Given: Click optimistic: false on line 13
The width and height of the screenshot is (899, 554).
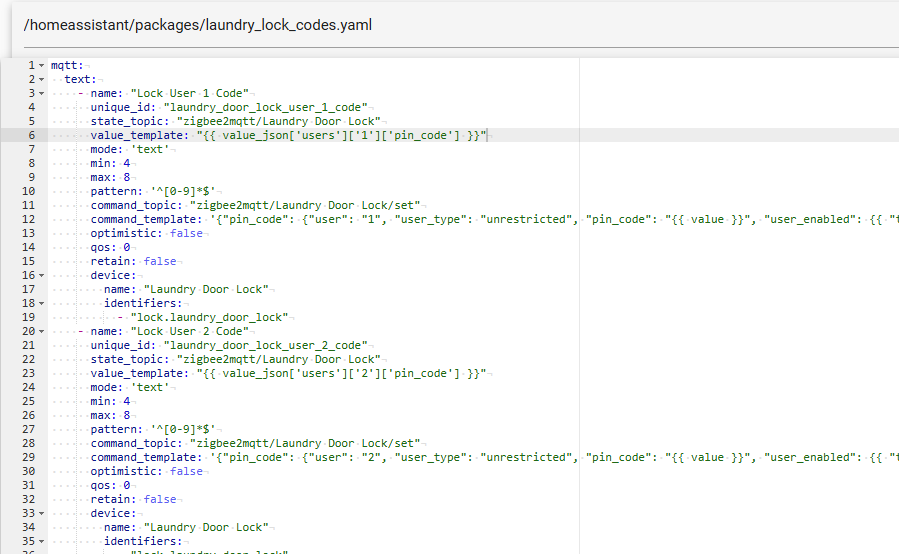Looking at the screenshot, I should [x=146, y=233].
